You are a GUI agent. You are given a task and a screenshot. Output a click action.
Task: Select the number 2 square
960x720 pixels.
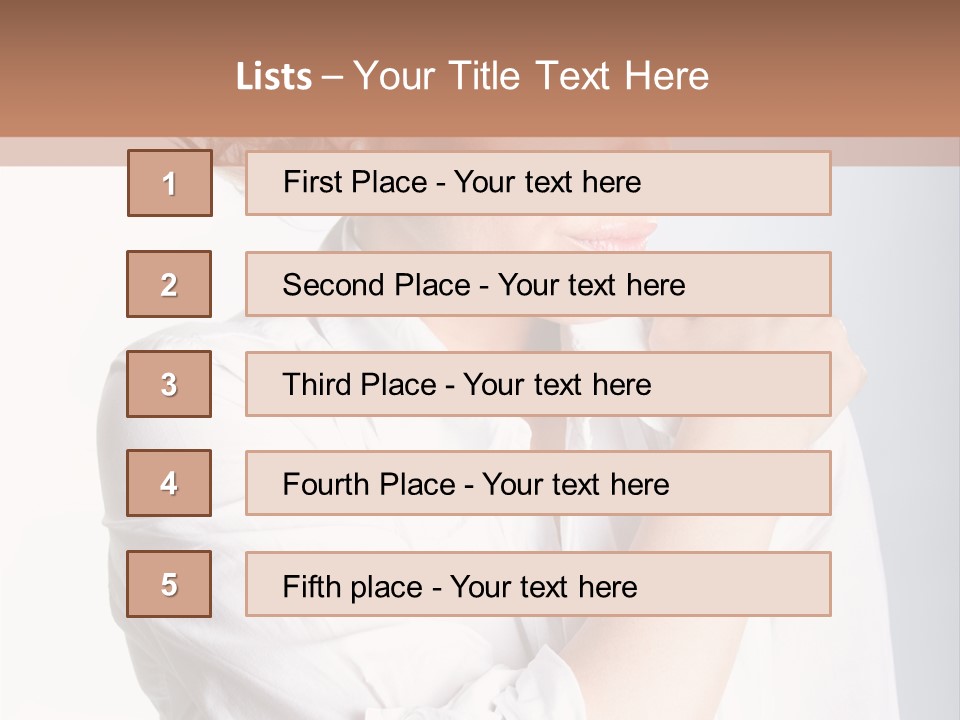pos(169,284)
